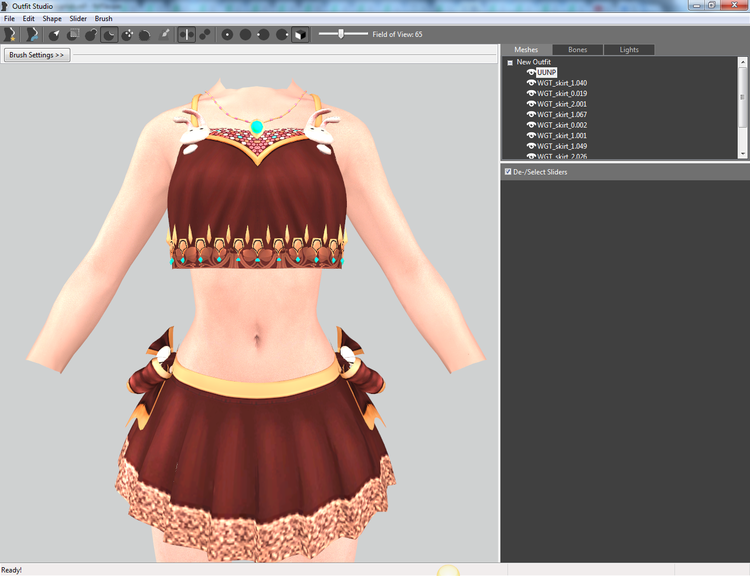The width and height of the screenshot is (750, 576).
Task: Click the New Project toolbar icon with star
Action: pos(10,34)
